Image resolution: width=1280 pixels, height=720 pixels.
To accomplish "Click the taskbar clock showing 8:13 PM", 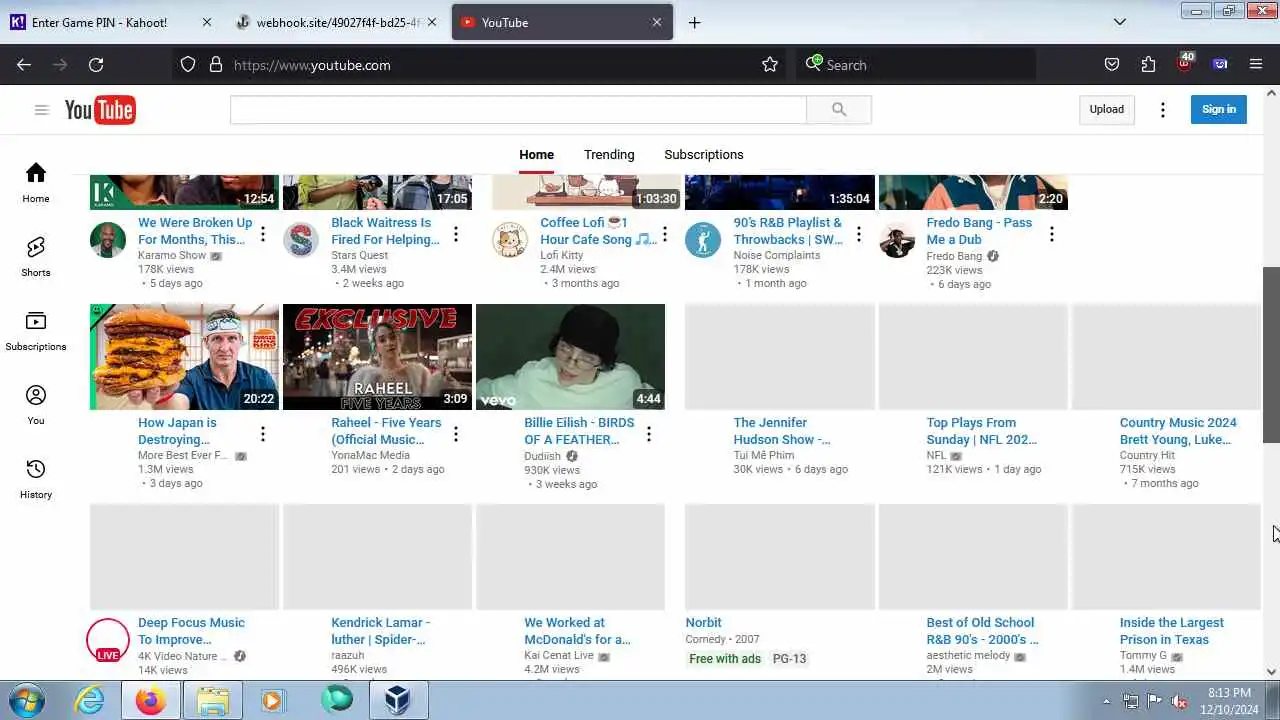I will [x=1228, y=700].
